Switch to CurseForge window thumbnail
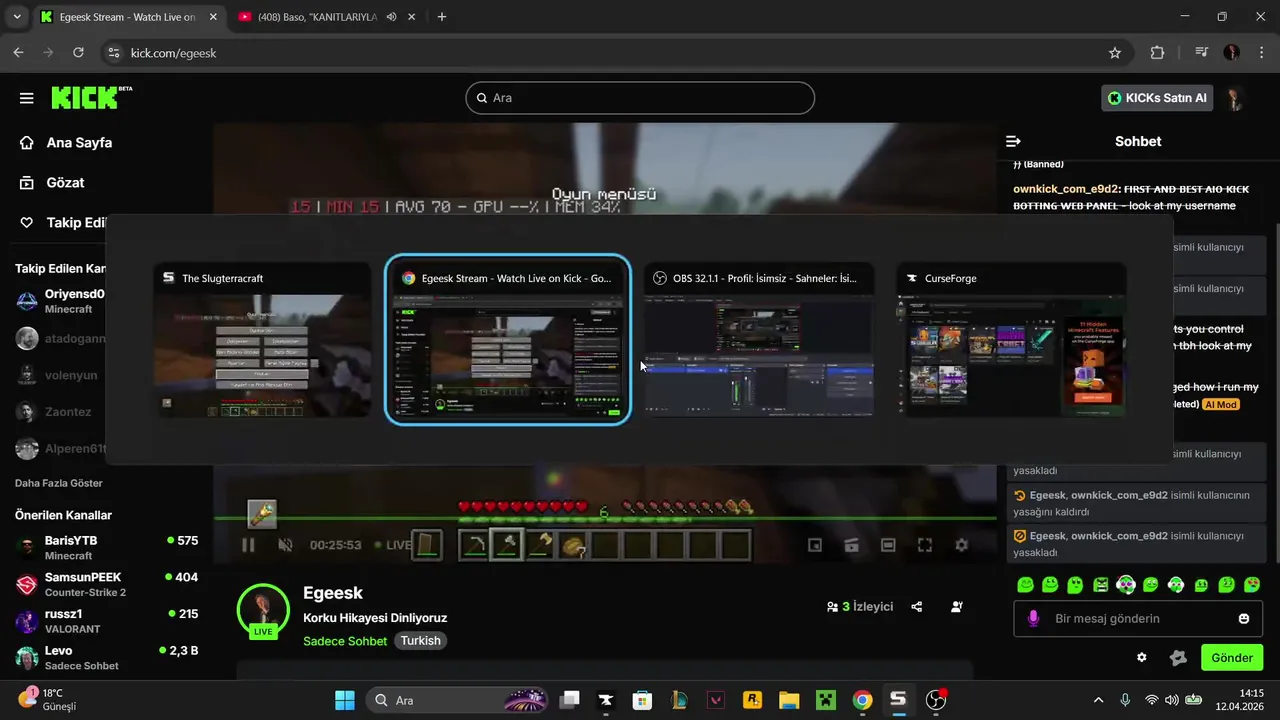This screenshot has height=720, width=1280. pyautogui.click(x=1012, y=341)
